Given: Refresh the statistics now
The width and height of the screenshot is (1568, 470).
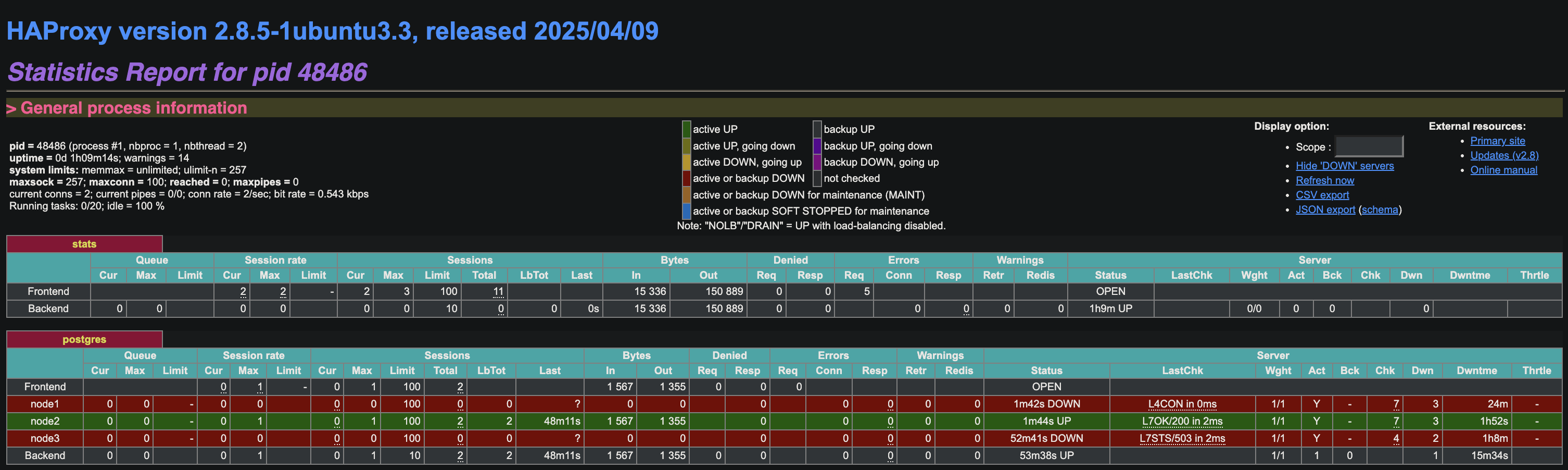Looking at the screenshot, I should (x=1325, y=180).
